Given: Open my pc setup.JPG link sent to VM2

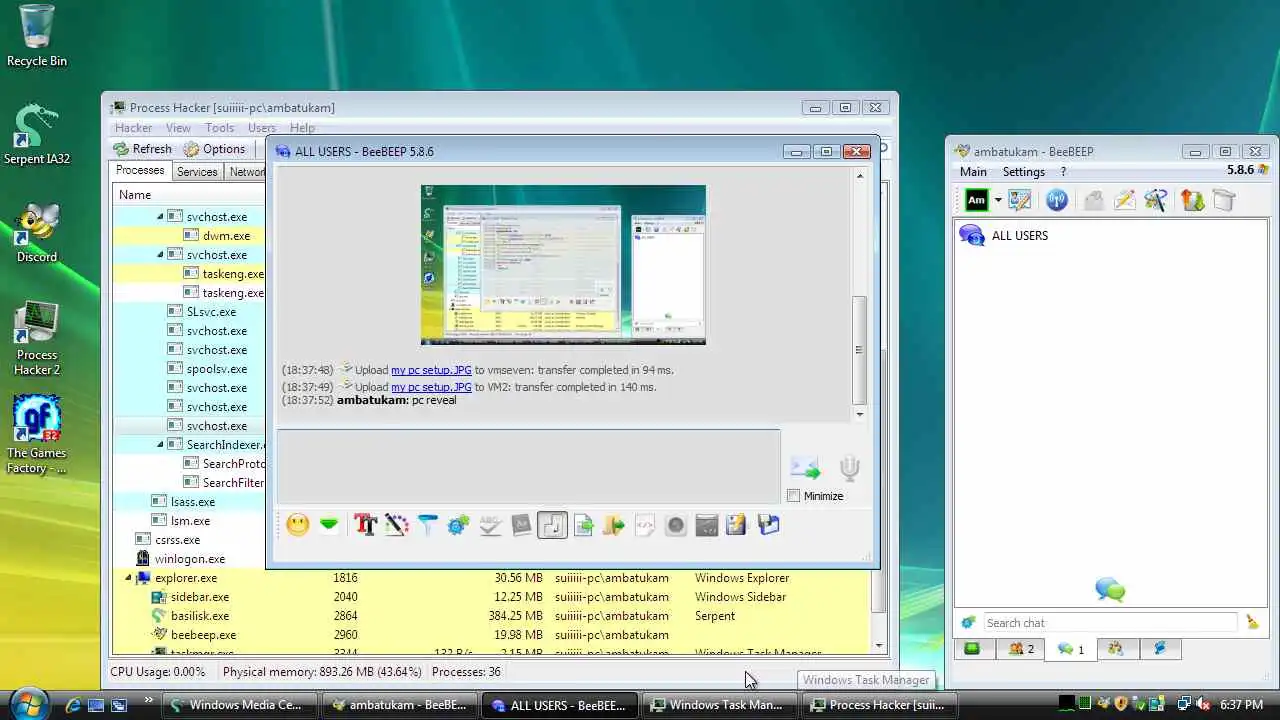Looking at the screenshot, I should [x=431, y=387].
